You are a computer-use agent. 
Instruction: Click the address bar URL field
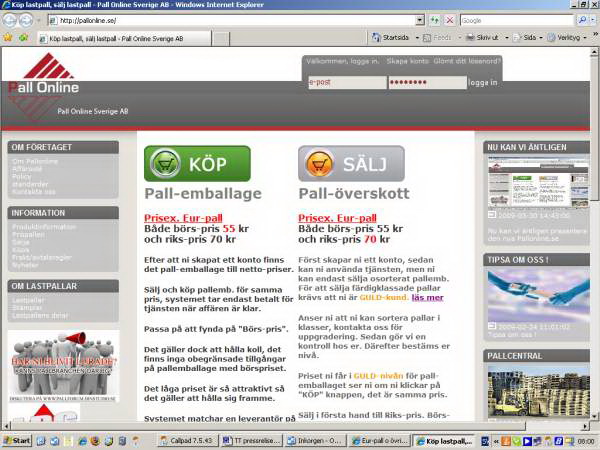coord(232,20)
